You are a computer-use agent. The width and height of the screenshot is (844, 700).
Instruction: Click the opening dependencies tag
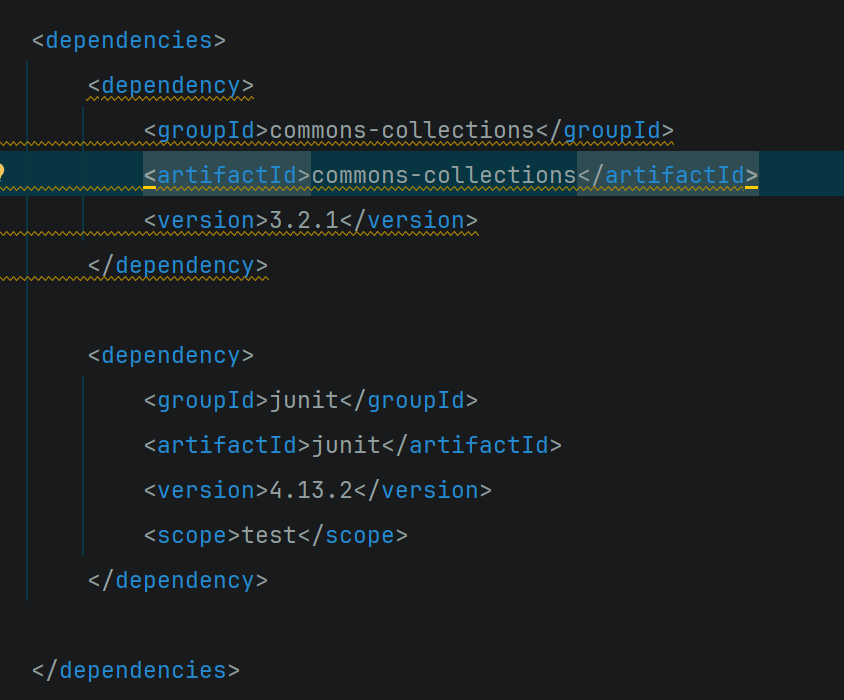point(129,41)
